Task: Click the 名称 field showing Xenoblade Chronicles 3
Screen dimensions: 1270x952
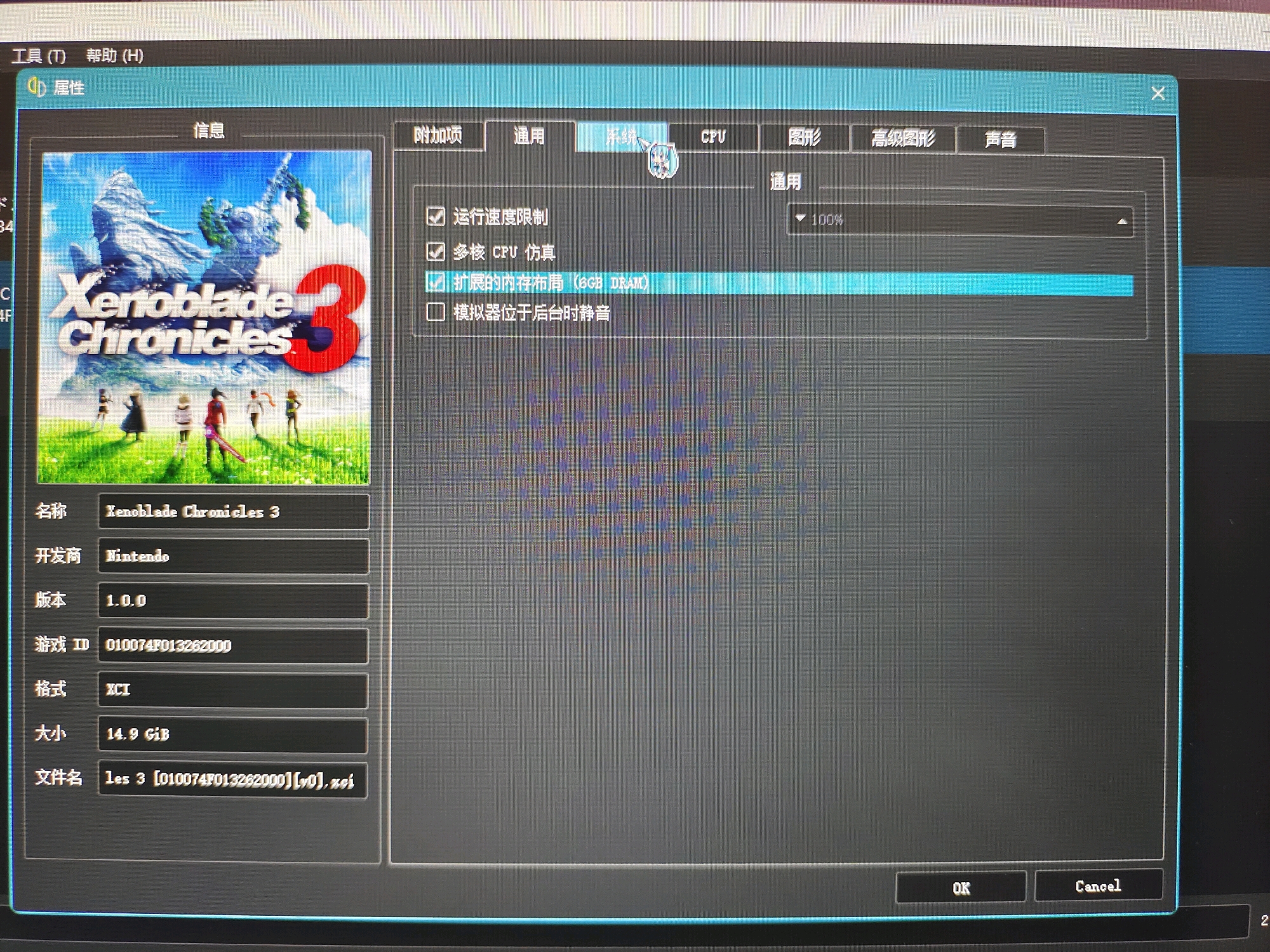Action: pyautogui.click(x=234, y=512)
